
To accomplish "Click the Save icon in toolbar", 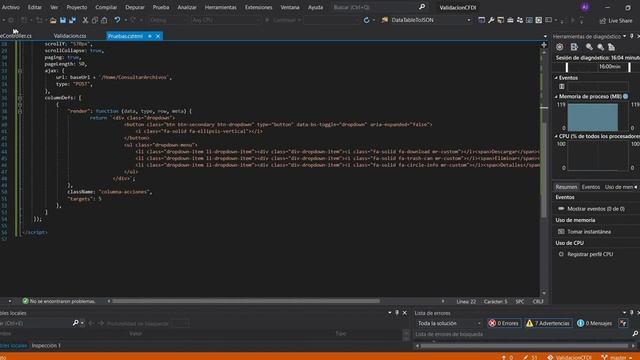I will (62, 20).
